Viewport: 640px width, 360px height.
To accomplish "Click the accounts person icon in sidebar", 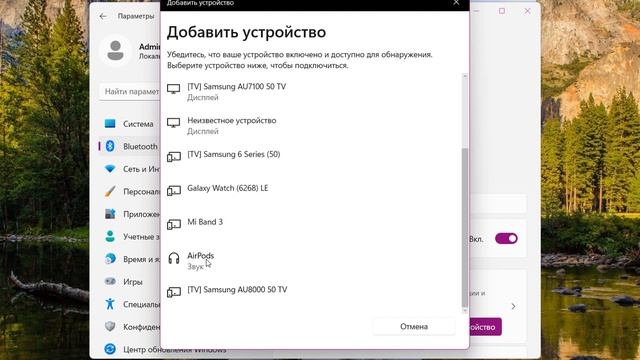I will pos(110,236).
